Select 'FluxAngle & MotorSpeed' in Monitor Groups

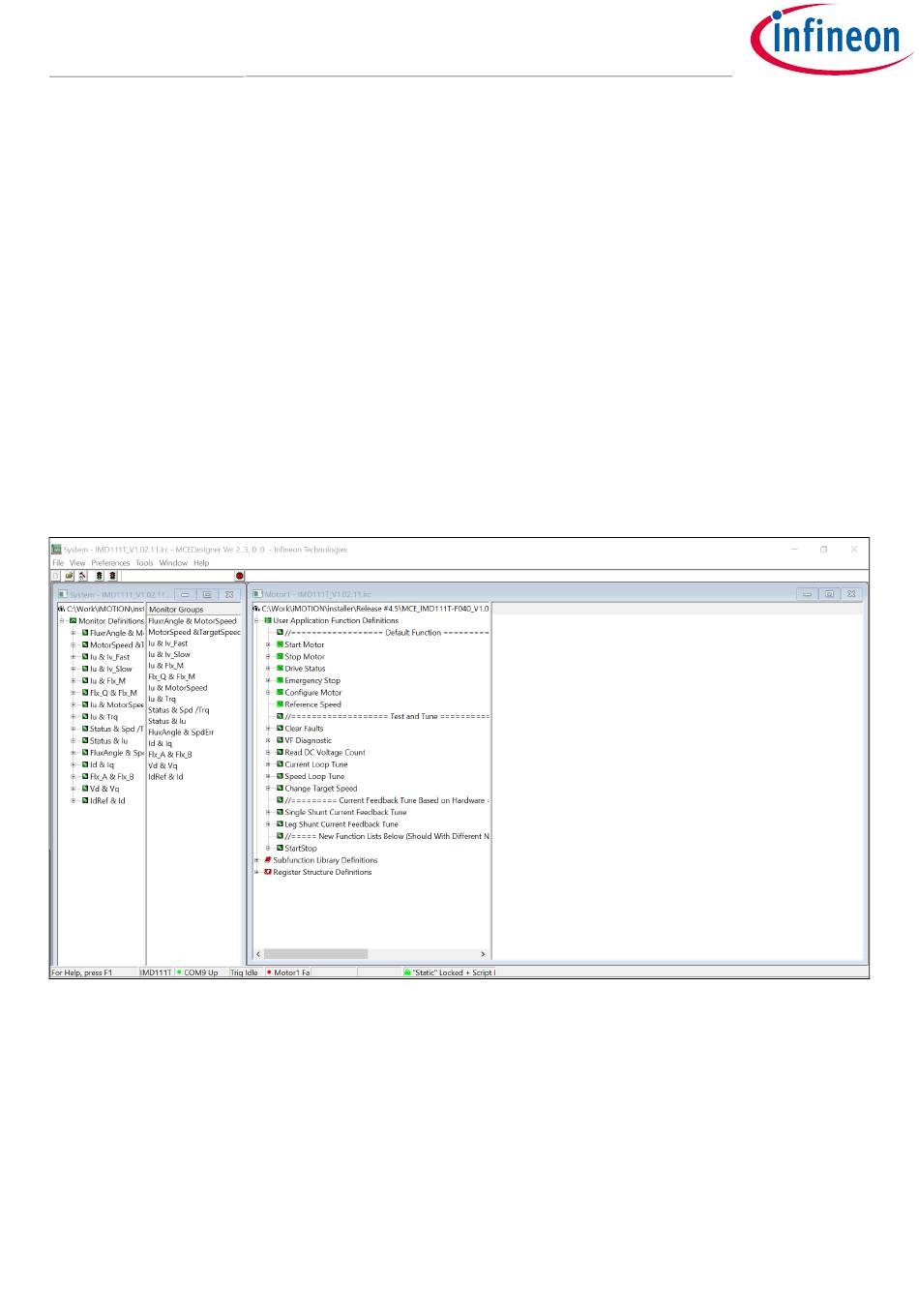click(193, 621)
